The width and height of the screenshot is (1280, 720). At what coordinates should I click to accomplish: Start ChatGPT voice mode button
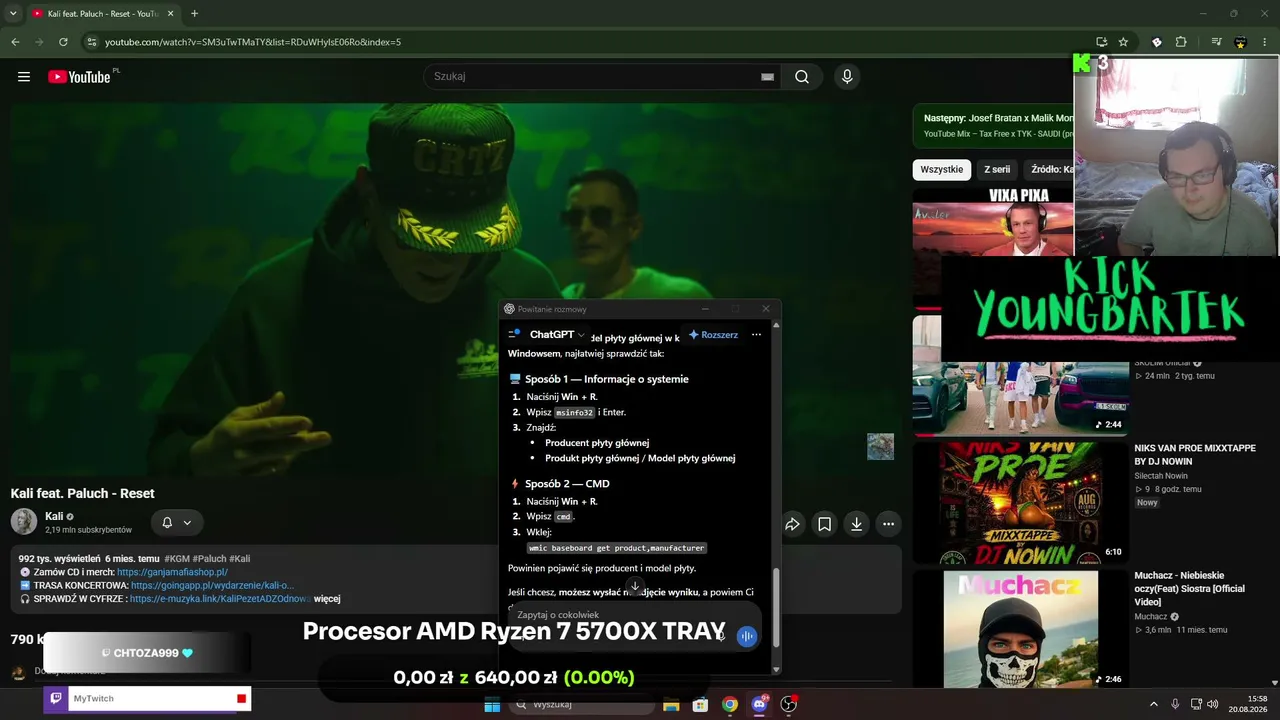(x=747, y=636)
